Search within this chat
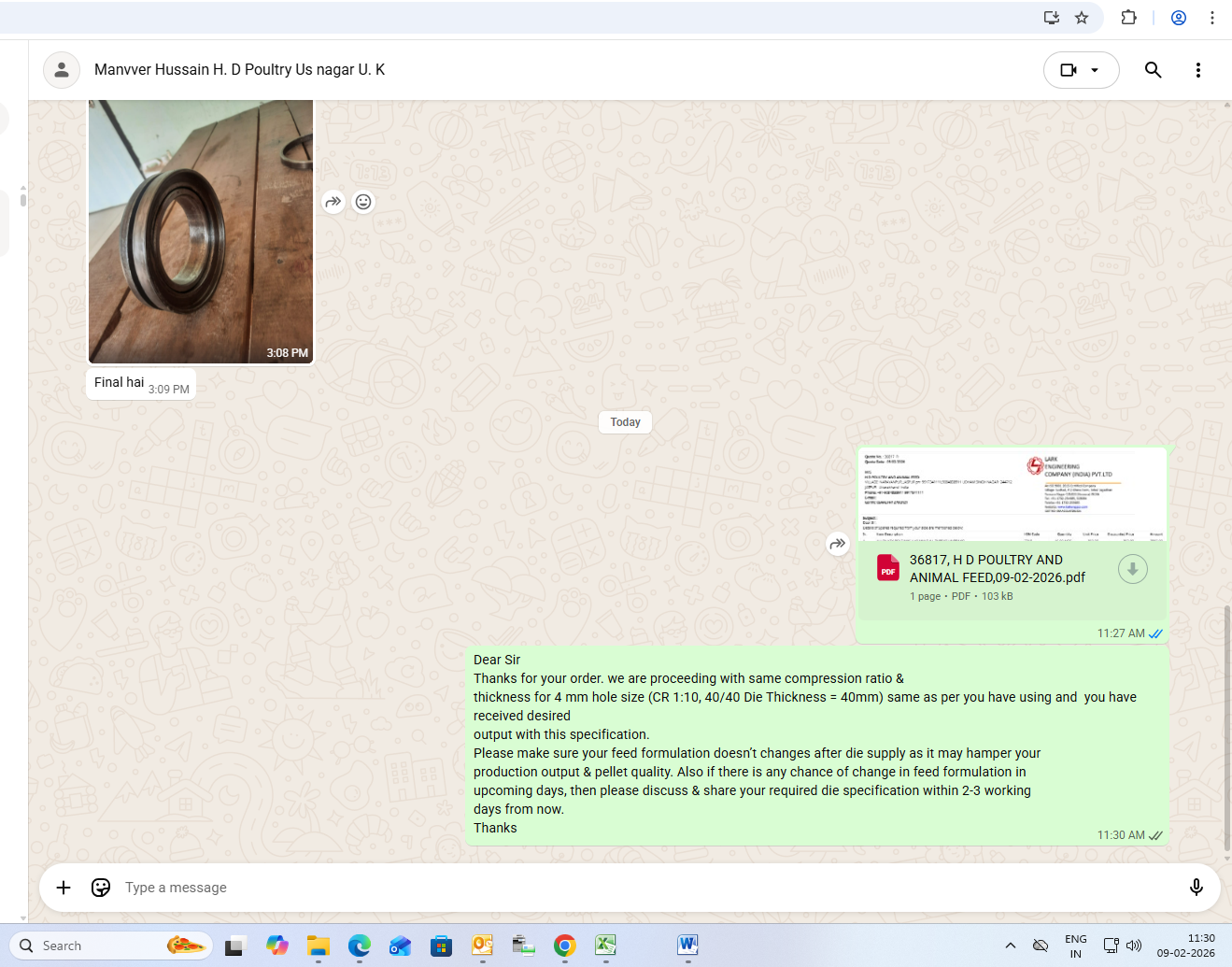Screen dimensions: 1232x967 tap(1154, 70)
